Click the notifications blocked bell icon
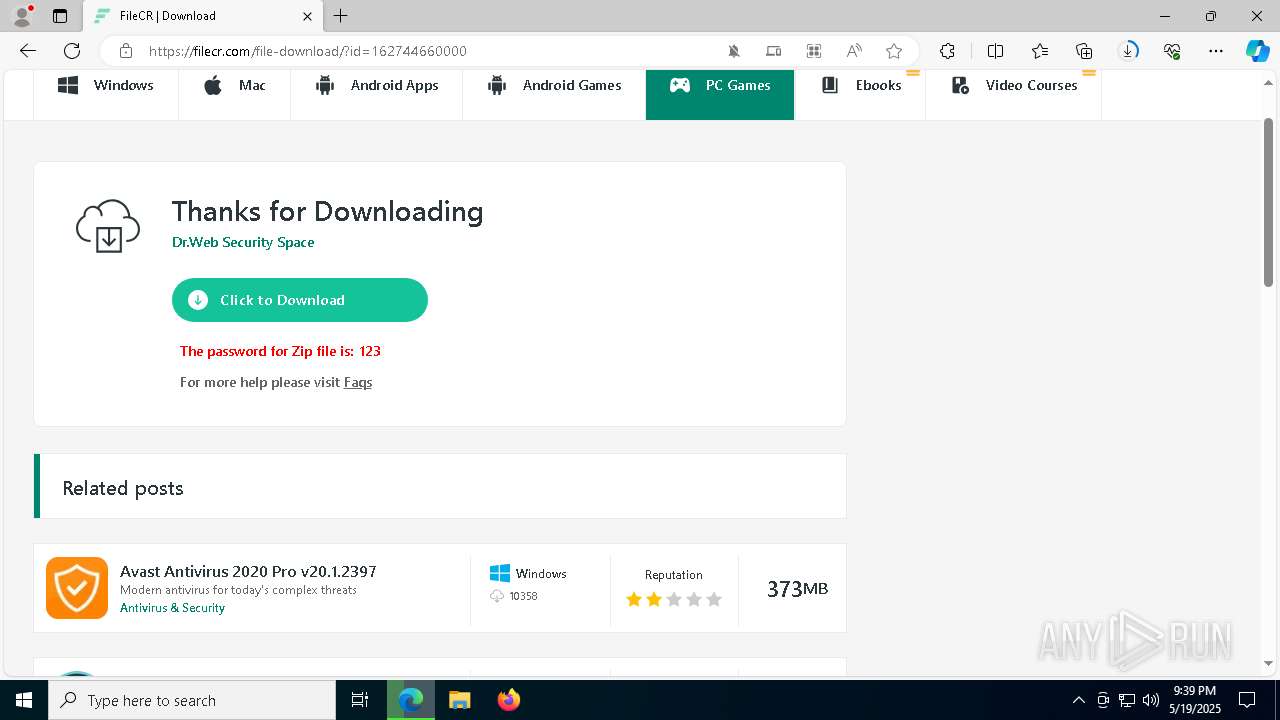This screenshot has height=720, width=1280. 734,51
